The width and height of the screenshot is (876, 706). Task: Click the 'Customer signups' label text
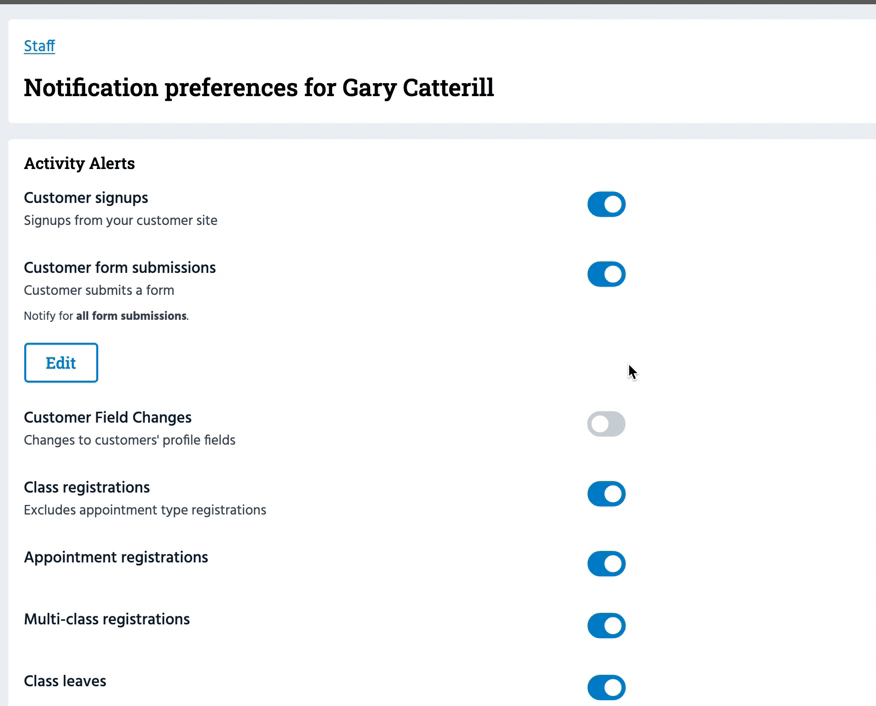pos(86,198)
